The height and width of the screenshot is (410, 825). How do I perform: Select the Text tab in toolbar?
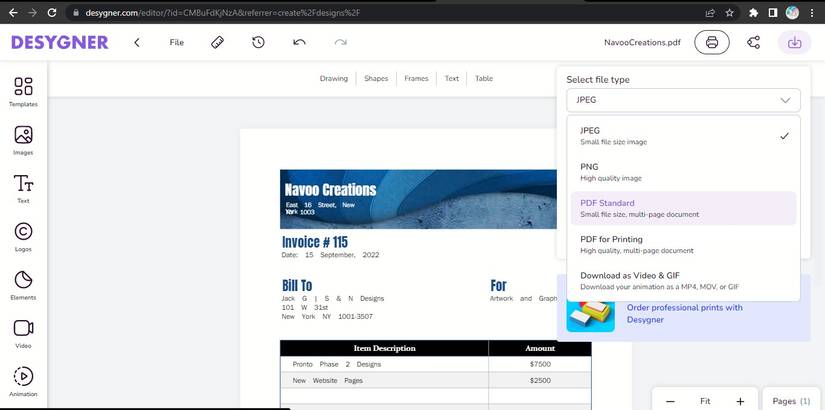click(452, 78)
